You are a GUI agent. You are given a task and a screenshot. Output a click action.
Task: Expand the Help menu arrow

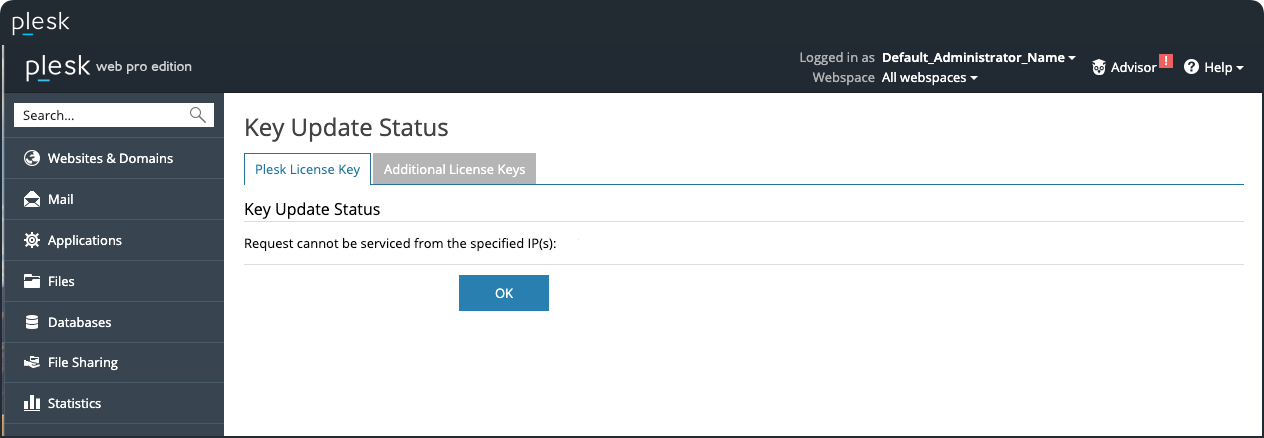pos(1240,68)
